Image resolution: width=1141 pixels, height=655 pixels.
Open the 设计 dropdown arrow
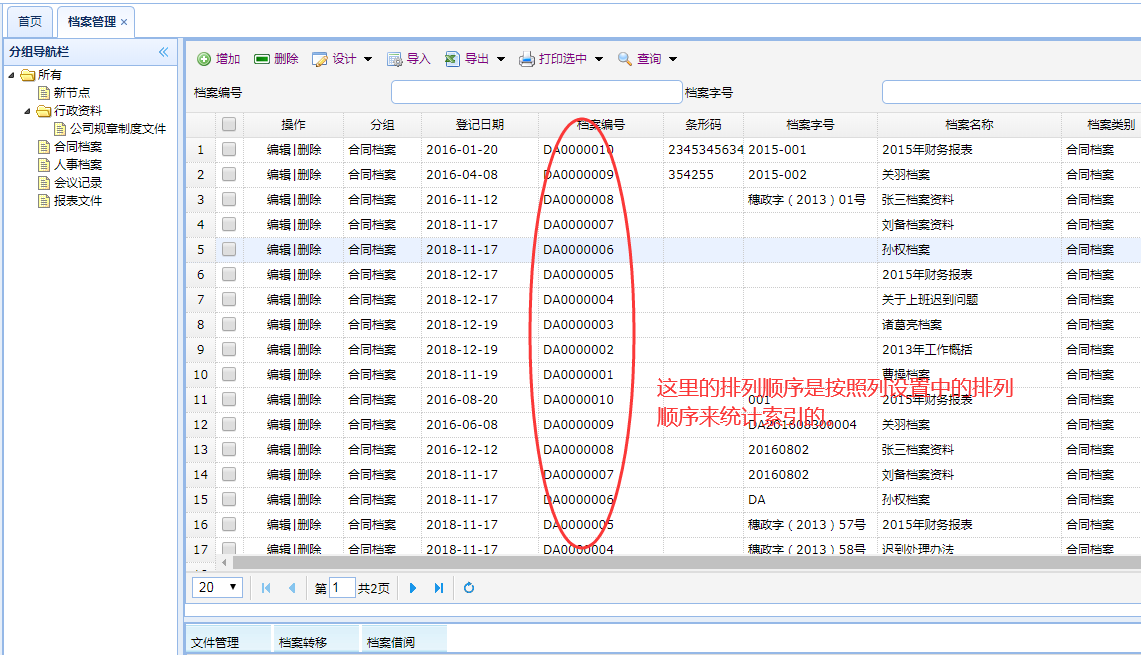[368, 59]
